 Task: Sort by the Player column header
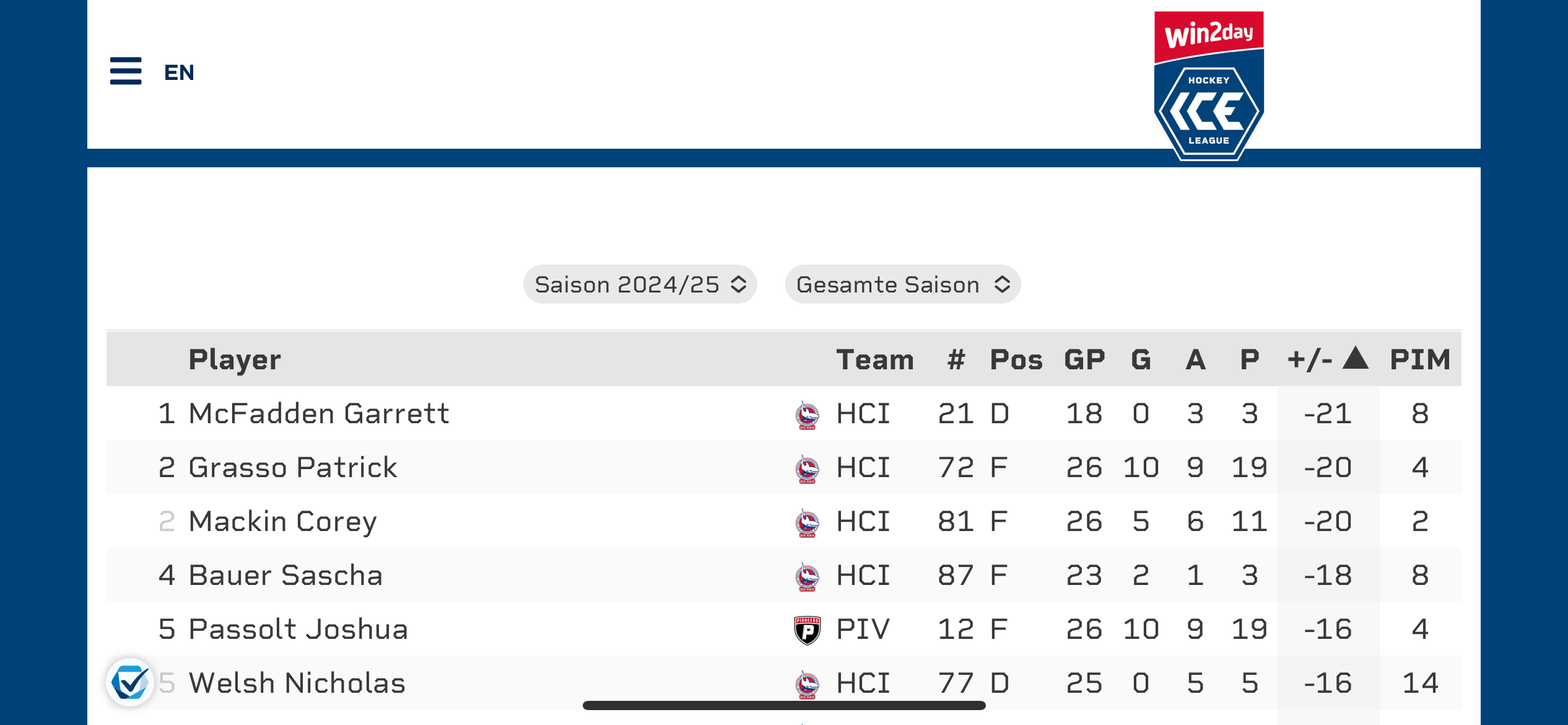[234, 359]
